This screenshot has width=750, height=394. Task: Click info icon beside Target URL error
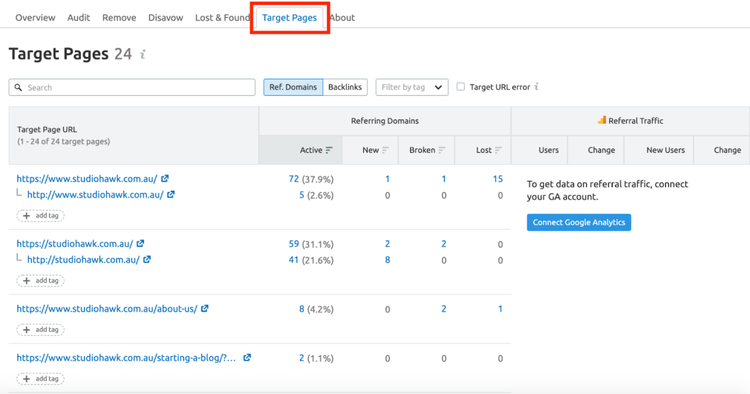point(537,87)
